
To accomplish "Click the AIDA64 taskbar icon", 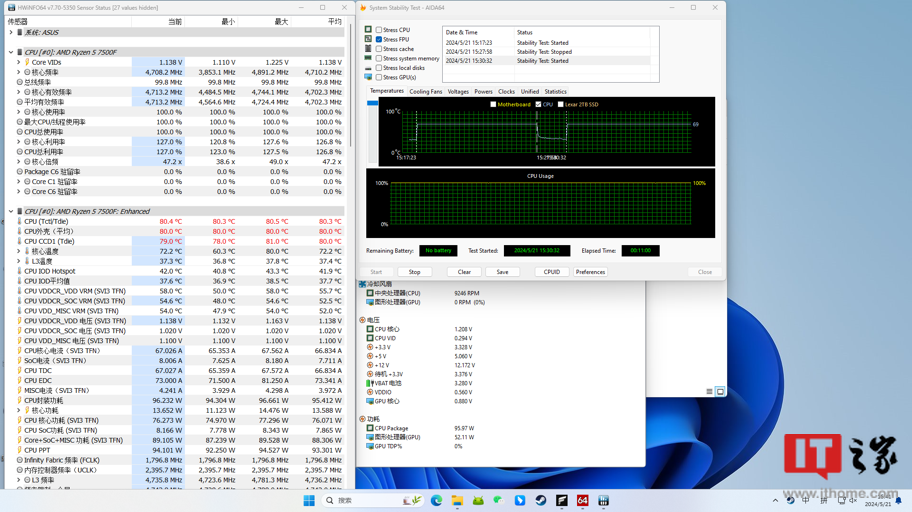I will click(583, 501).
